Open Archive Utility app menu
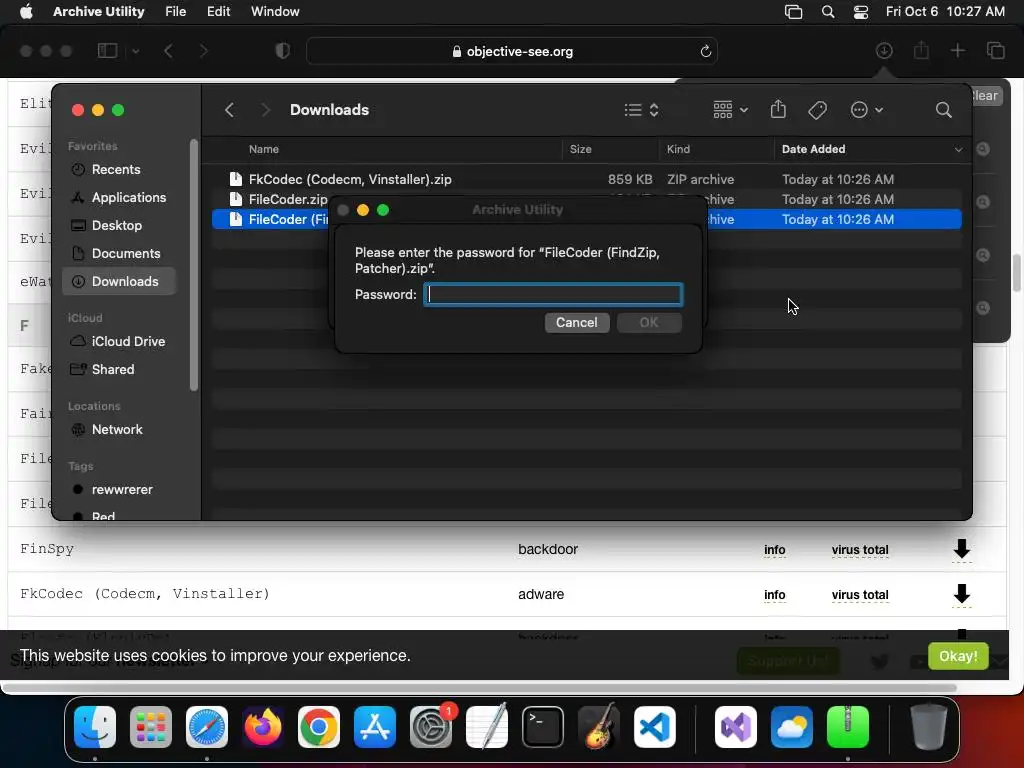Viewport: 1024px width, 768px height. click(x=99, y=12)
